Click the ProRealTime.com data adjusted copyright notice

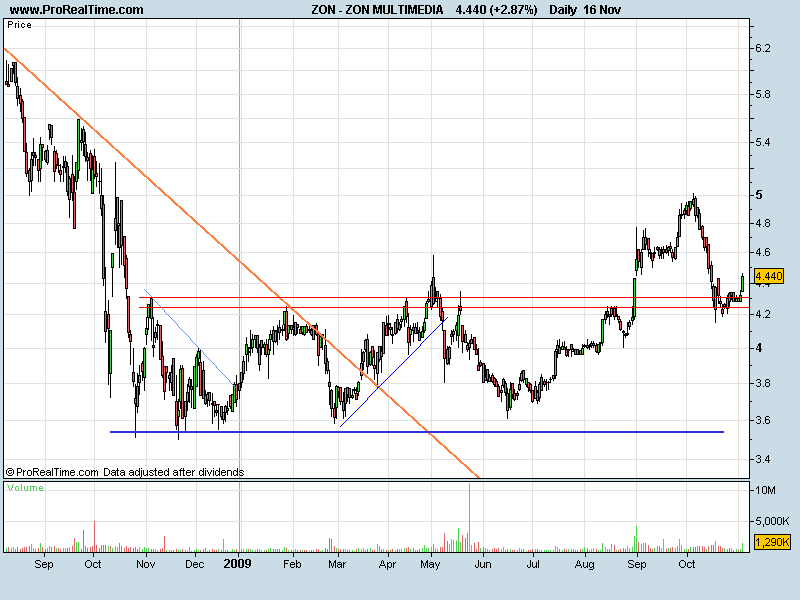[x=125, y=472]
